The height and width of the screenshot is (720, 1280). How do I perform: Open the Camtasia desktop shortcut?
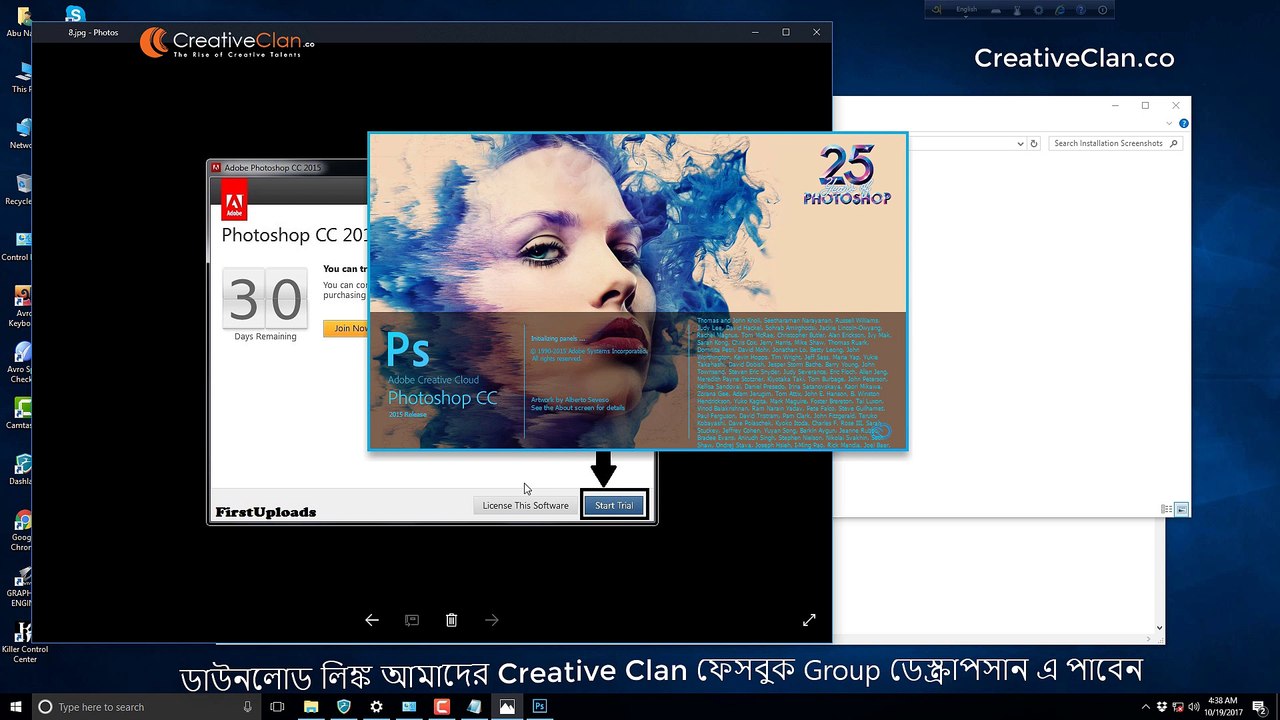point(22,414)
